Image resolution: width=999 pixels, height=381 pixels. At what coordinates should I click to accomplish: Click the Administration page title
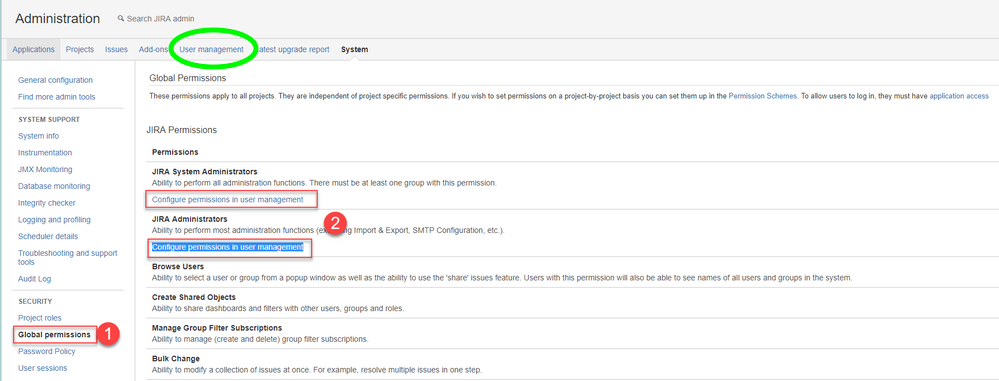[57, 18]
